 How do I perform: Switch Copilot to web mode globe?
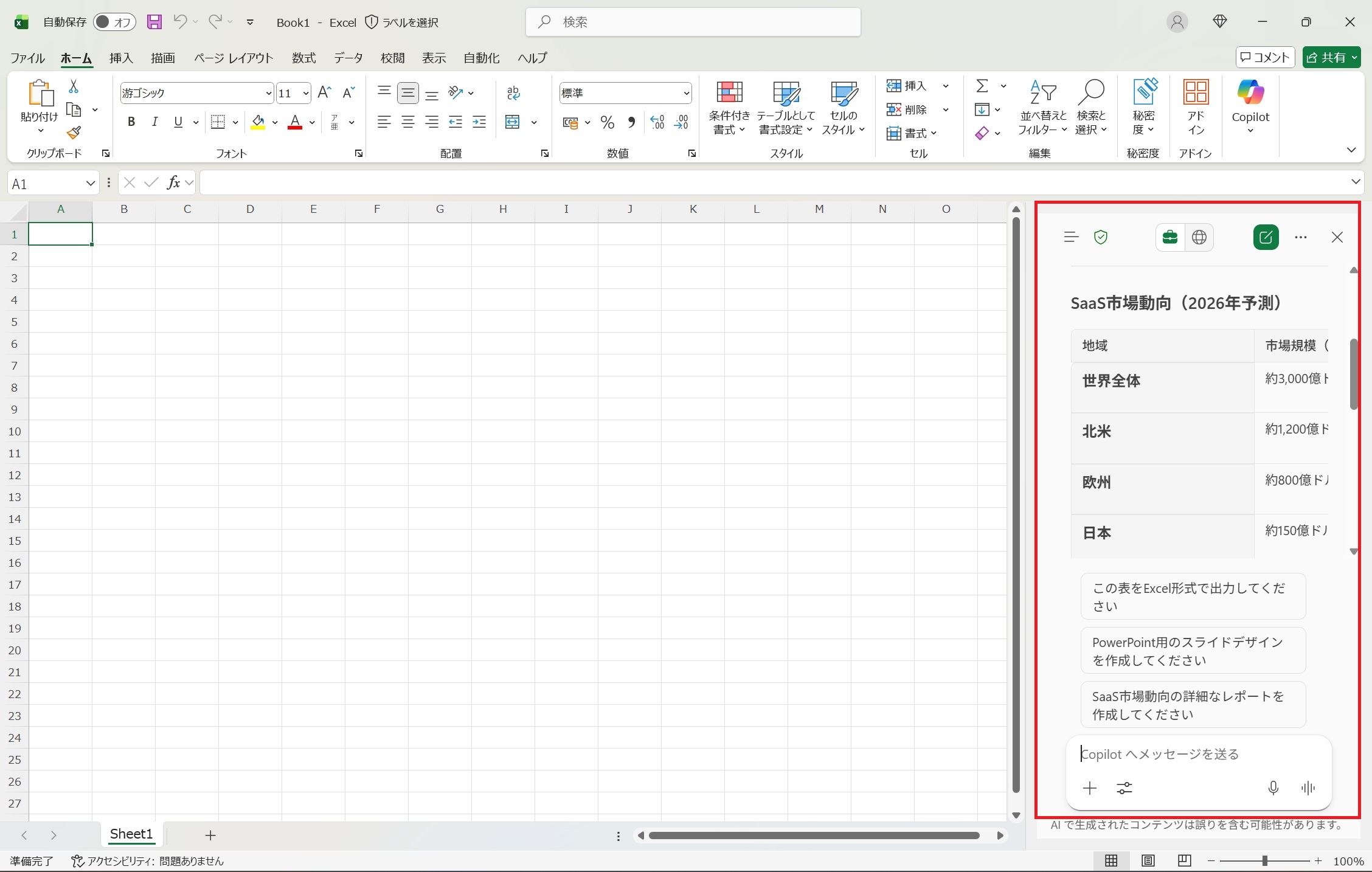tap(1199, 237)
